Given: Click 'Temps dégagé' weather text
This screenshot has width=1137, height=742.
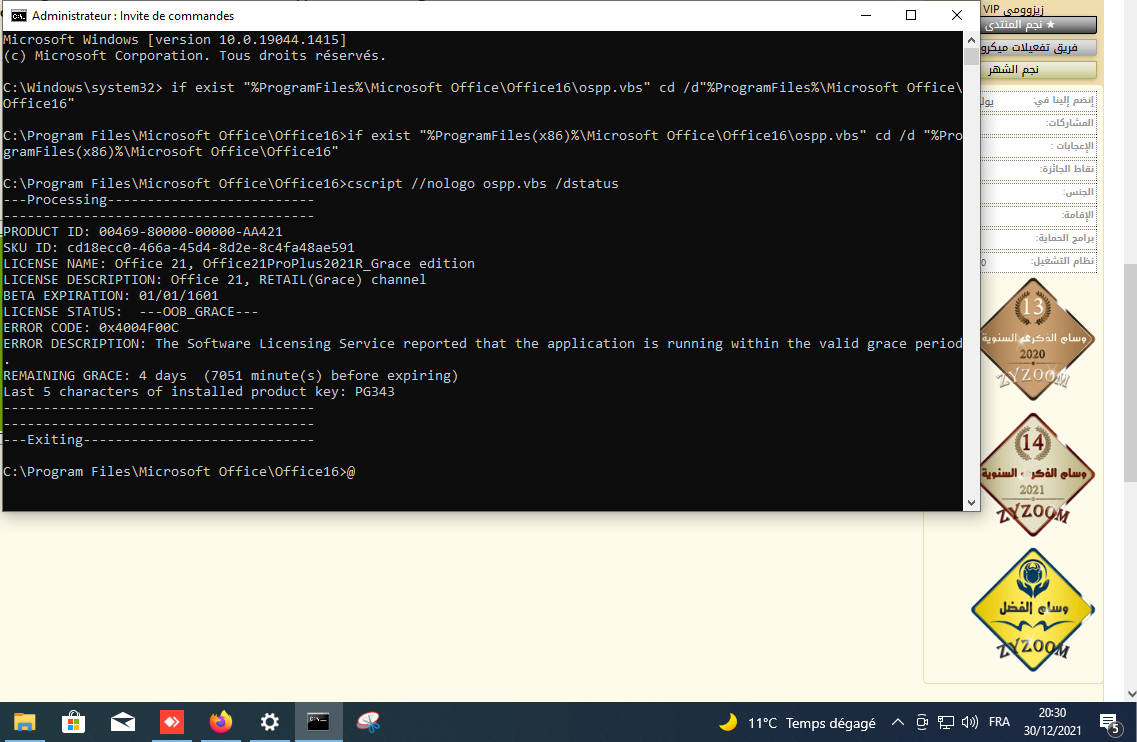Looking at the screenshot, I should [831, 723].
